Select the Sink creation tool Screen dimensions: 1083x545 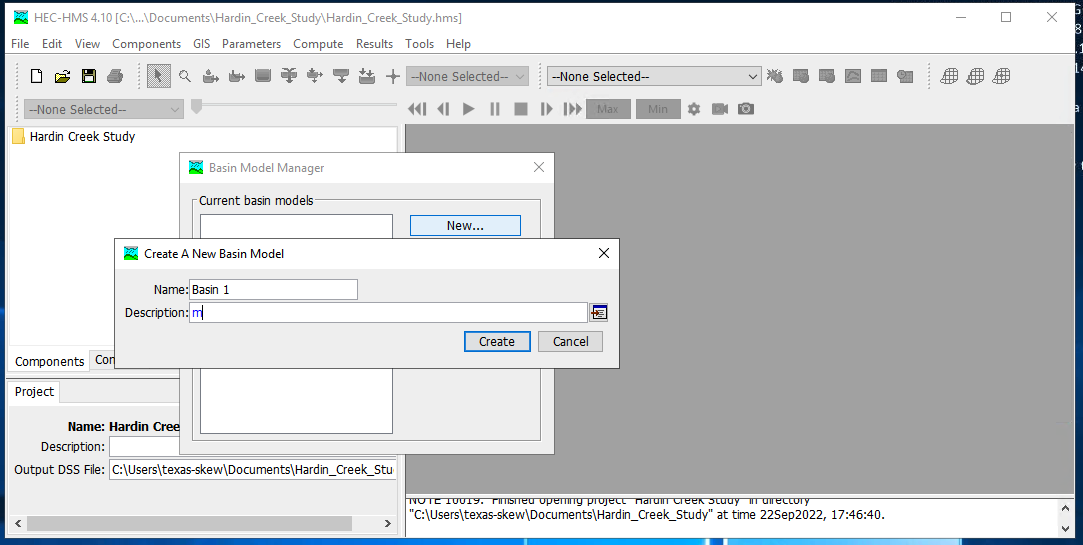[367, 77]
